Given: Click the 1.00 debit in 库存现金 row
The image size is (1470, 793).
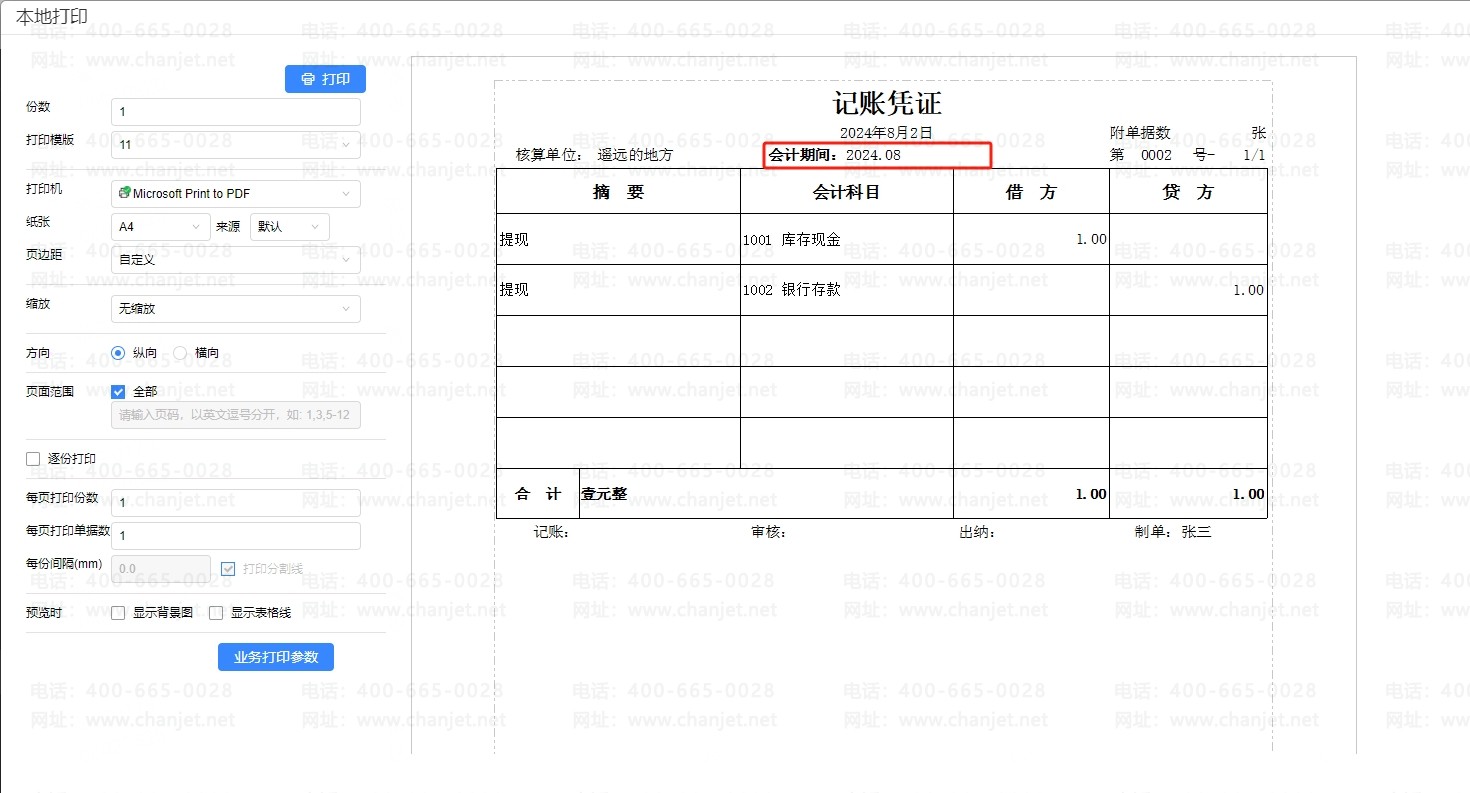Looking at the screenshot, I should pyautogui.click(x=1091, y=239).
